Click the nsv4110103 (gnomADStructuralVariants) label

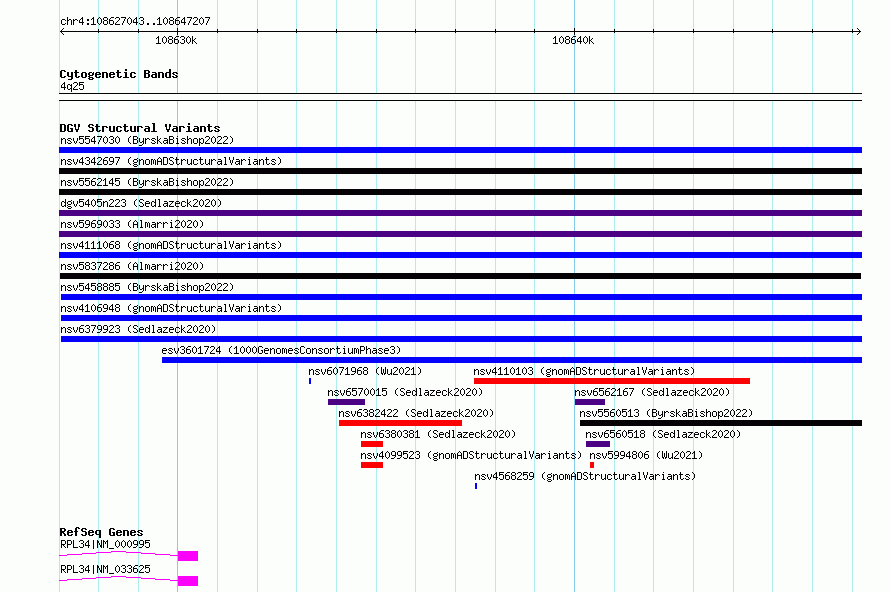point(584,371)
